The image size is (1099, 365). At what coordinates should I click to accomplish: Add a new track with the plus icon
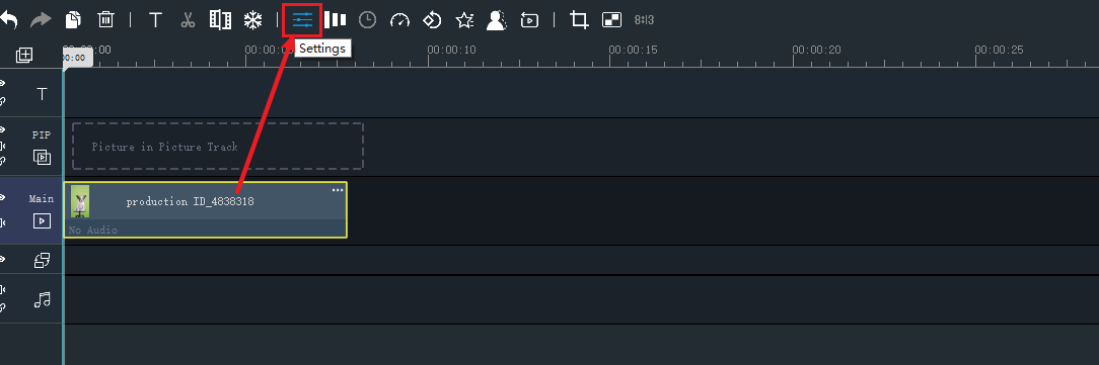click(25, 55)
